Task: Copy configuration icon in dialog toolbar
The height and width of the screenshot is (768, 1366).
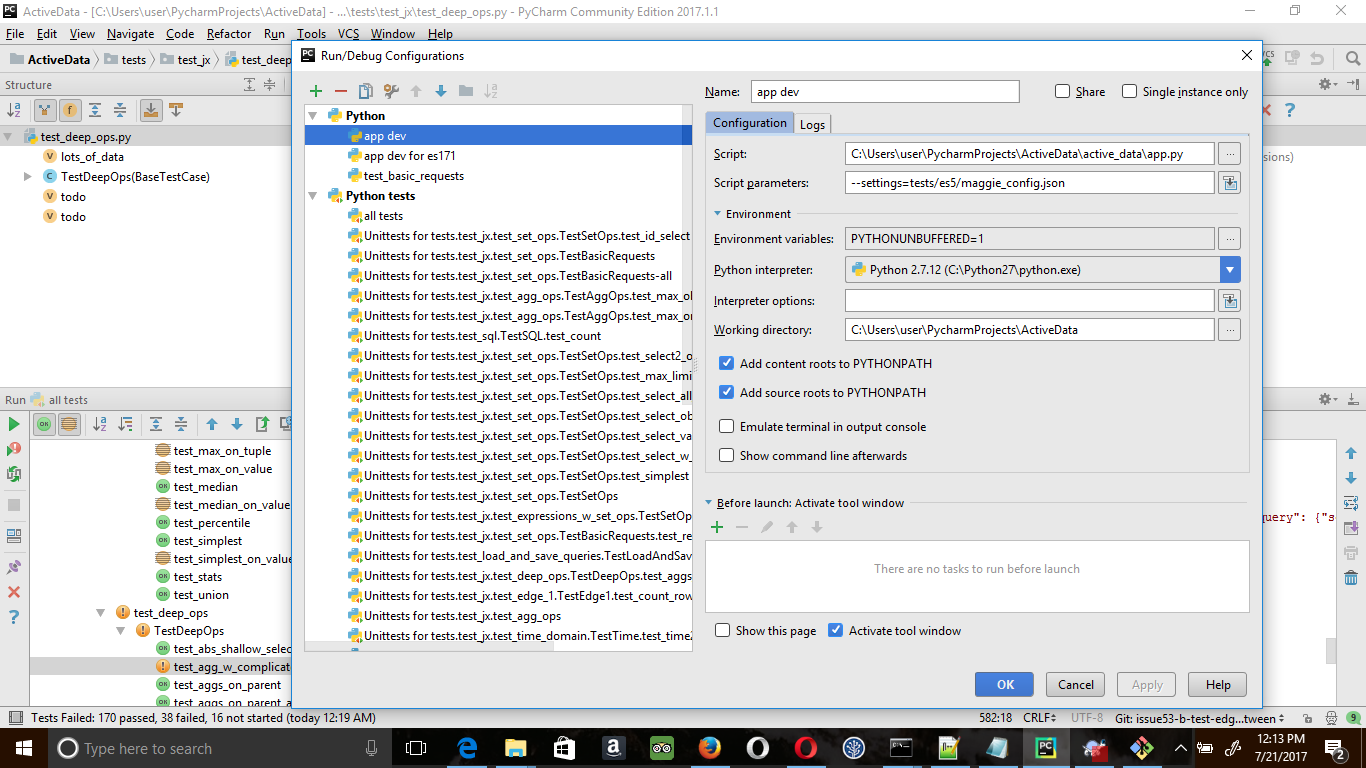Action: pos(366,91)
